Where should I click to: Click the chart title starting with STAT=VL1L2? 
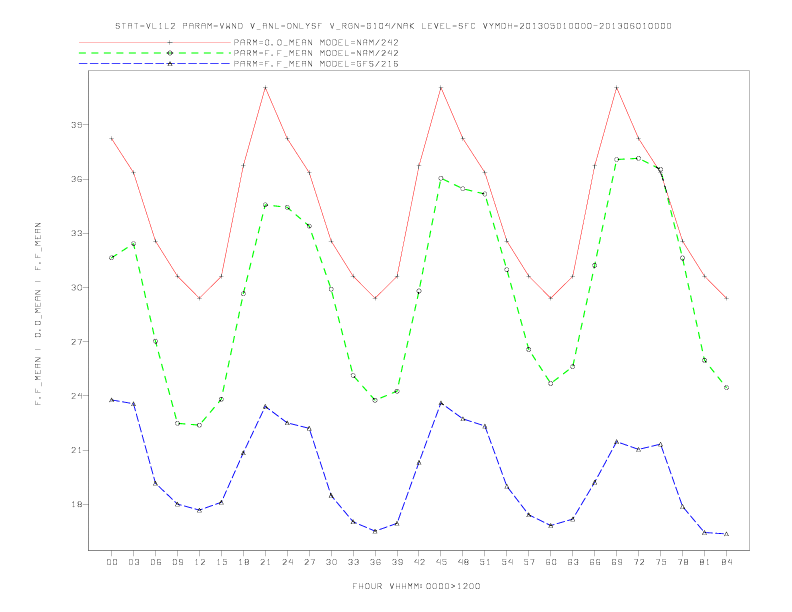(393, 26)
